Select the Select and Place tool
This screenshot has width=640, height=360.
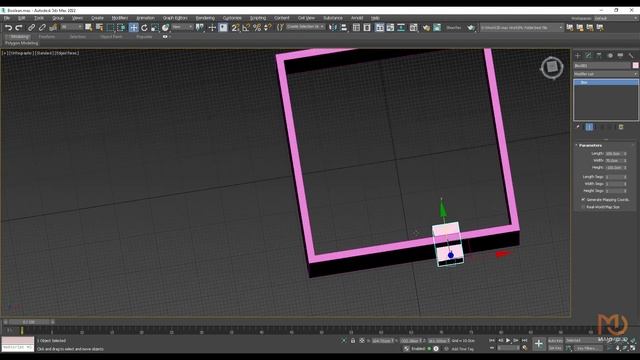[165, 28]
